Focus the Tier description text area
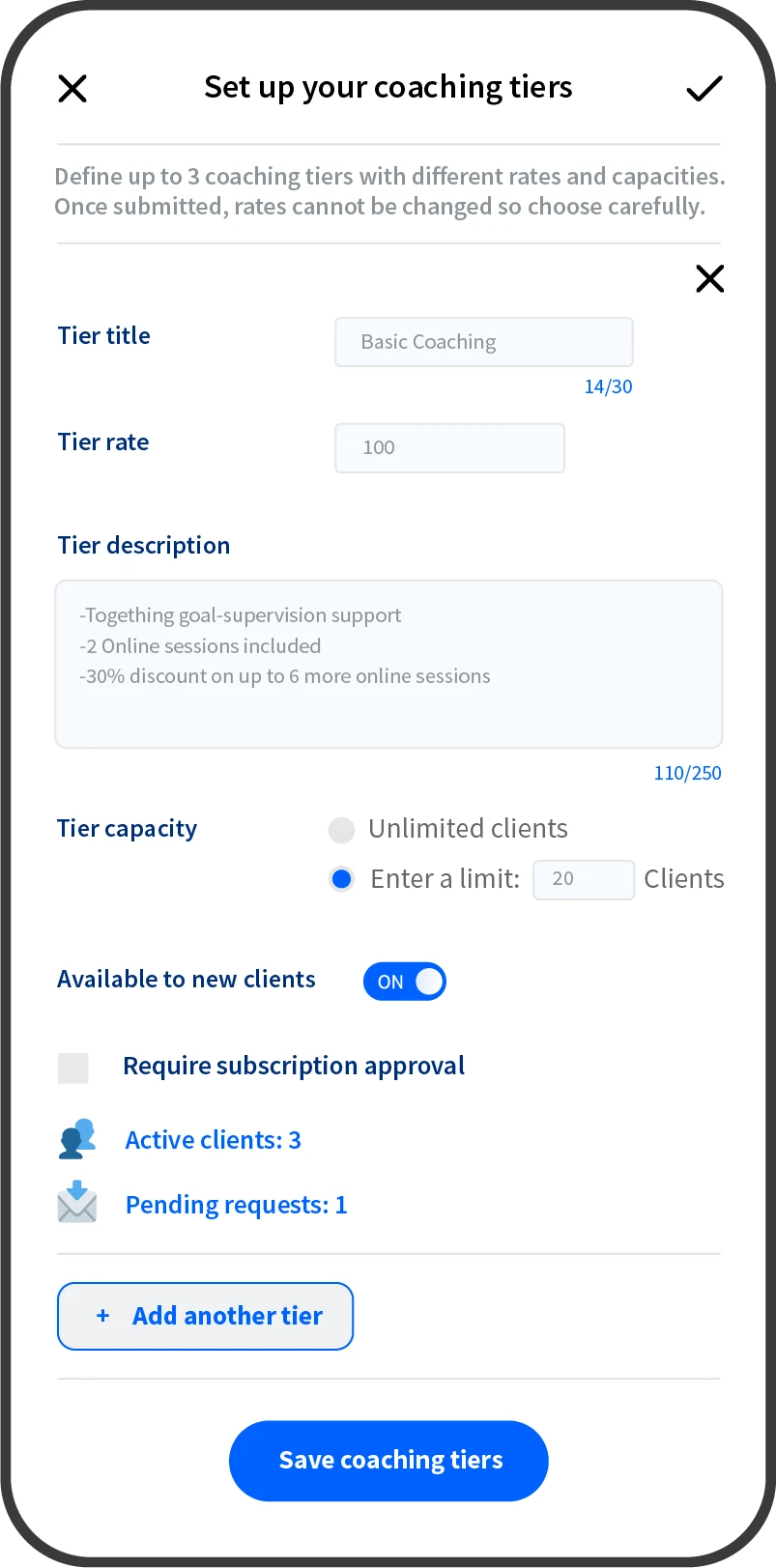Viewport: 776px width, 1568px height. 388,664
